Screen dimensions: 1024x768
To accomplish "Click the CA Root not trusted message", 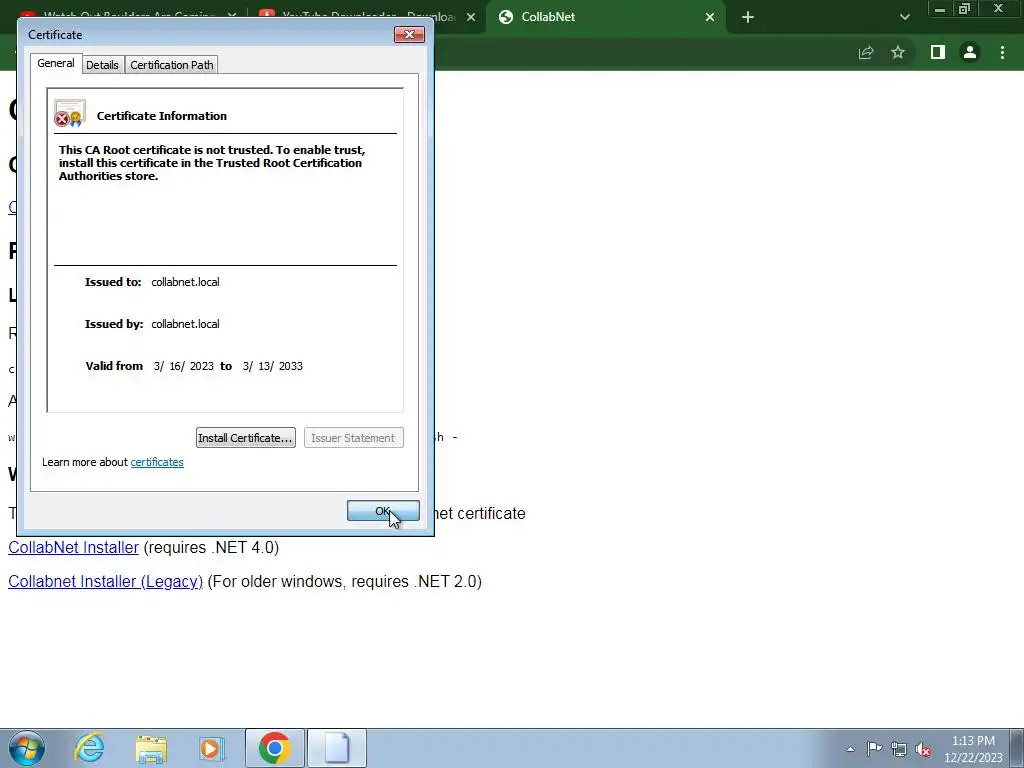I will pos(212,163).
